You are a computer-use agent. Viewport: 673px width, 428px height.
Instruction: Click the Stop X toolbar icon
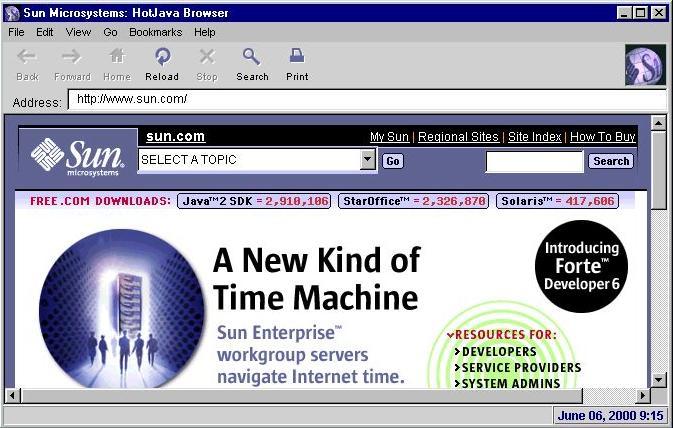click(207, 56)
